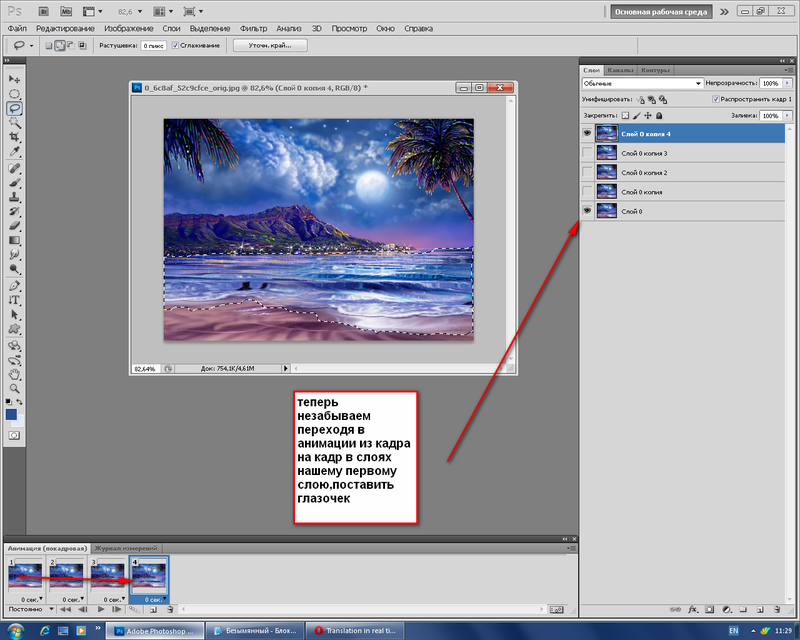Click the lock transparent pixels icon

point(626,116)
